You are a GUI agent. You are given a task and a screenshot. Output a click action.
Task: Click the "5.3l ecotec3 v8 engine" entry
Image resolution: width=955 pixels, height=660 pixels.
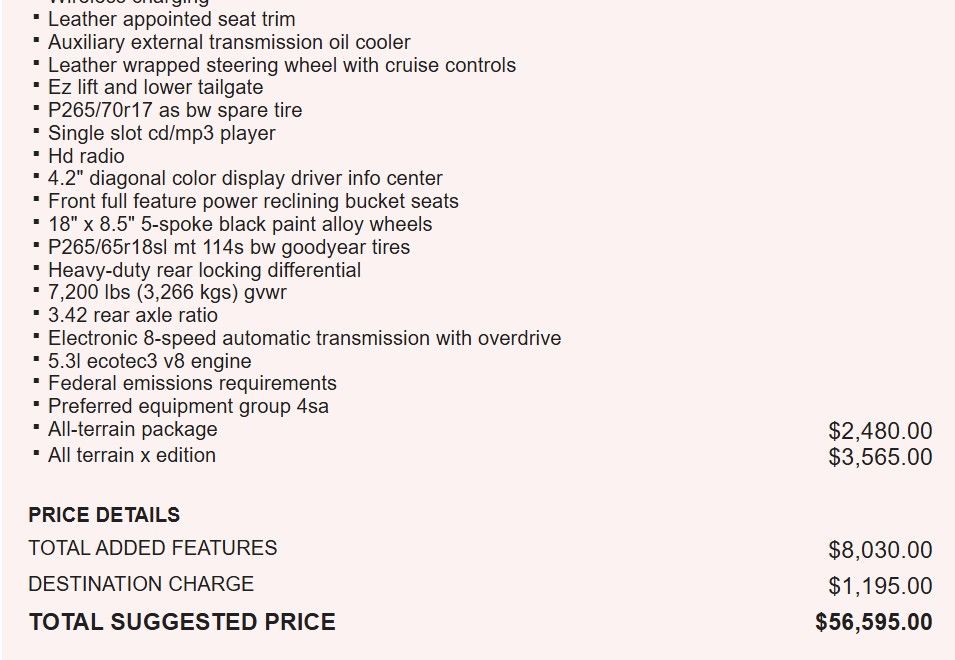pos(149,361)
